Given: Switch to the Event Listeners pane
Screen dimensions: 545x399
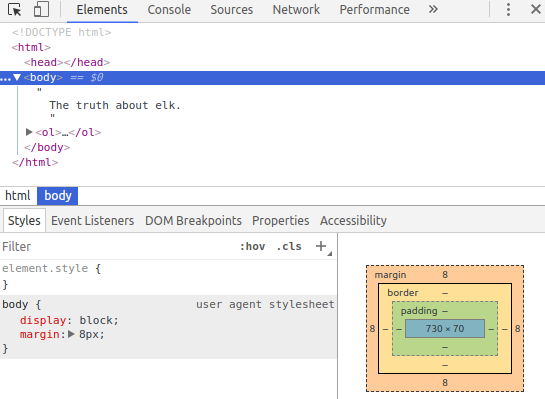Looking at the screenshot, I should tap(92, 221).
